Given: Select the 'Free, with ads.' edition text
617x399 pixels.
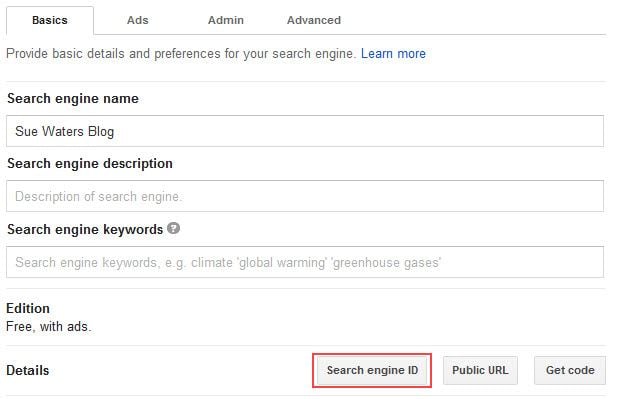Looking at the screenshot, I should tap(49, 327).
